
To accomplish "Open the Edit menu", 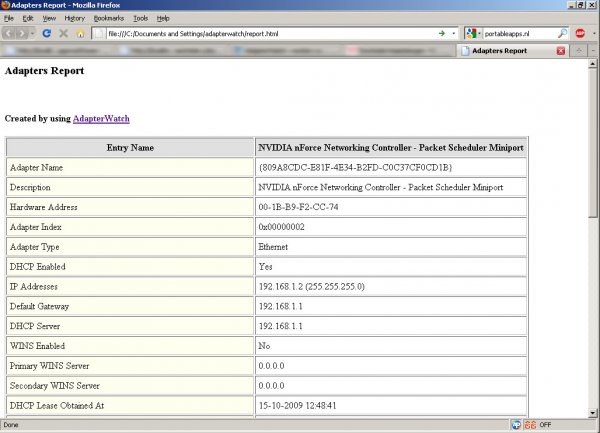I will [28, 18].
